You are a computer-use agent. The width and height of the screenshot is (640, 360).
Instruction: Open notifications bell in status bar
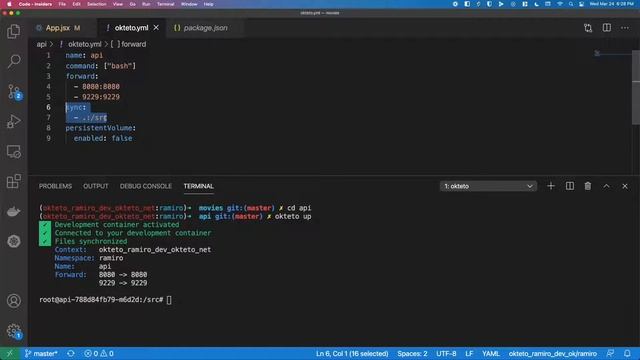pyautogui.click(x=627, y=353)
